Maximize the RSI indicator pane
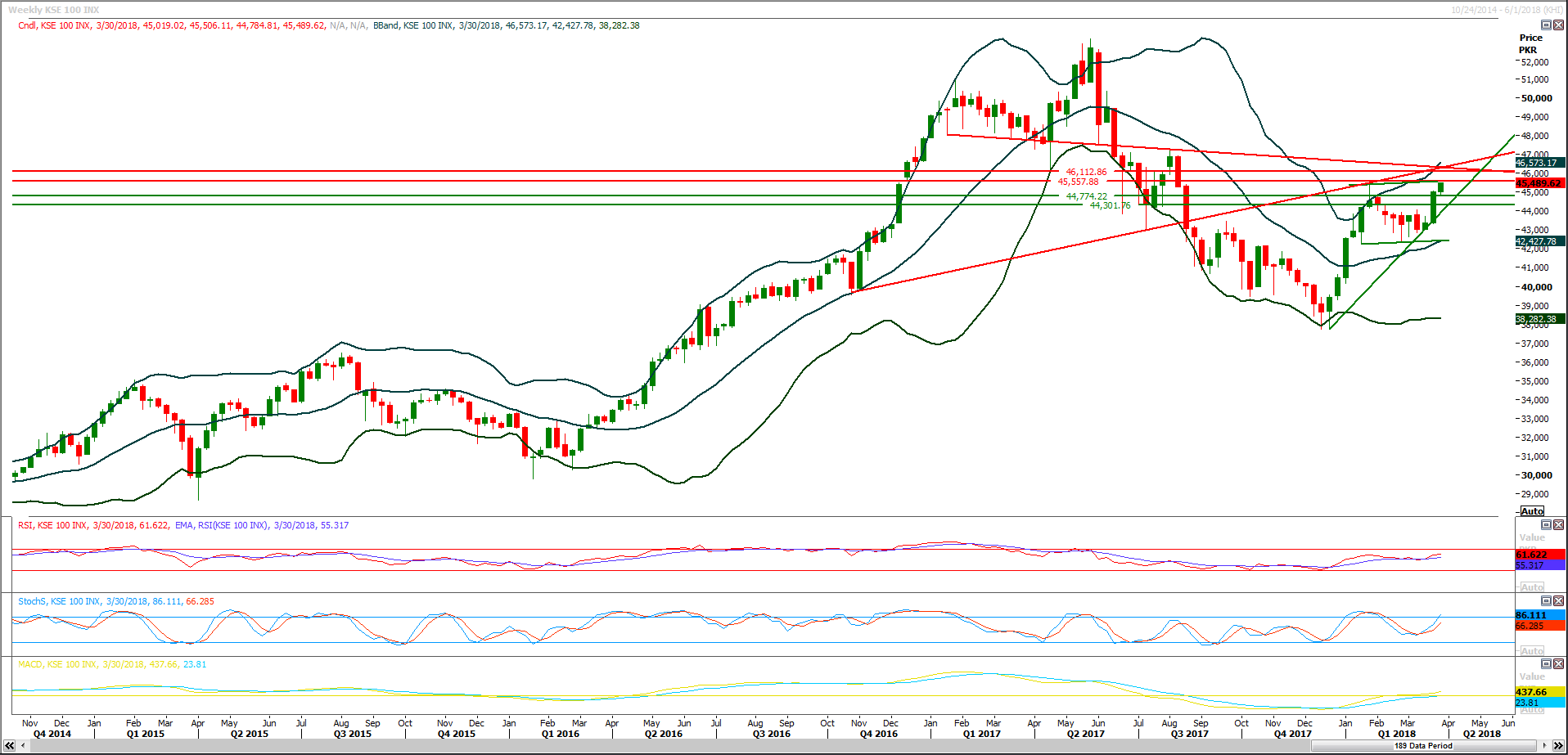The image size is (1568, 755). click(1546, 525)
